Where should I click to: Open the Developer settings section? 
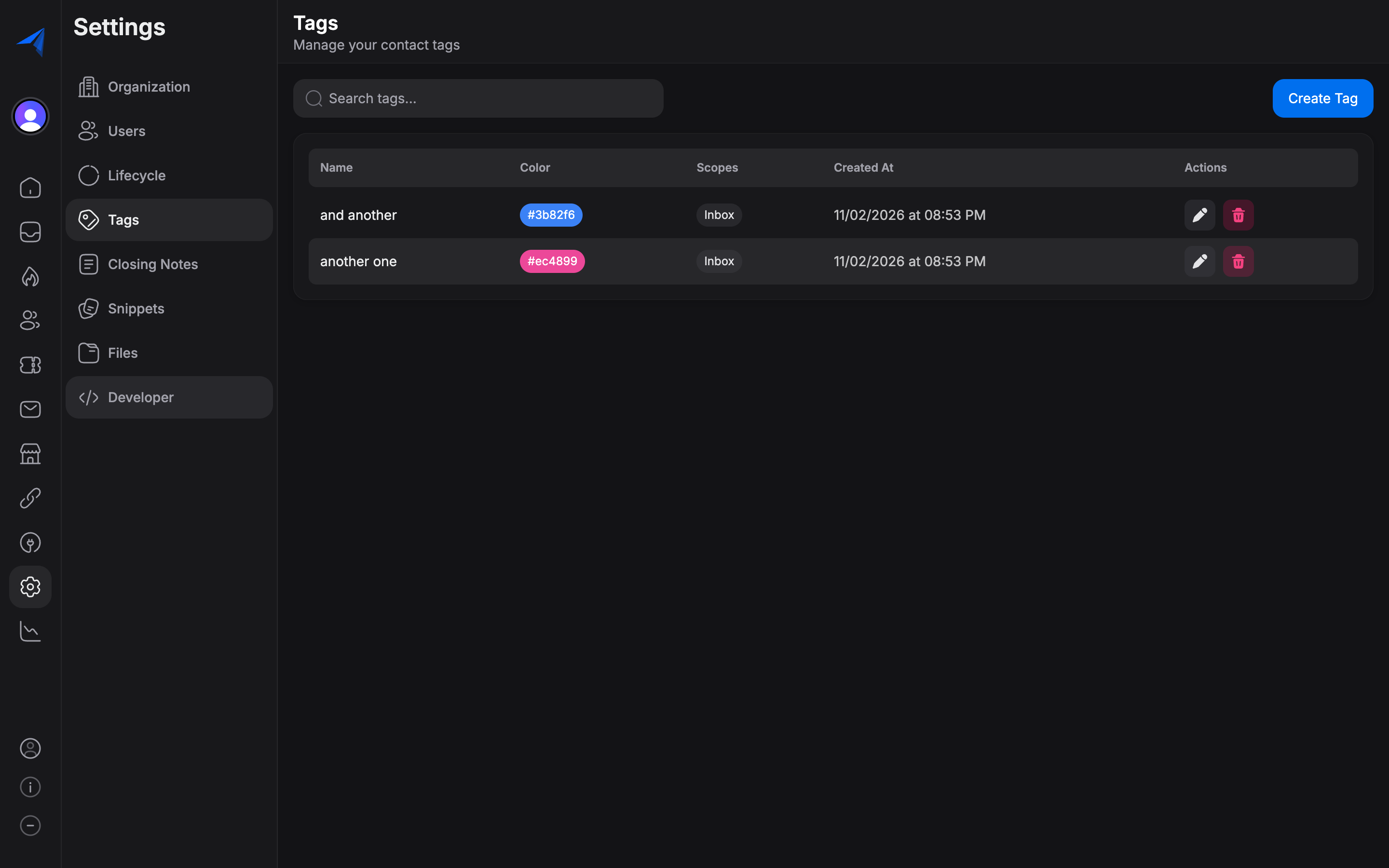141,397
